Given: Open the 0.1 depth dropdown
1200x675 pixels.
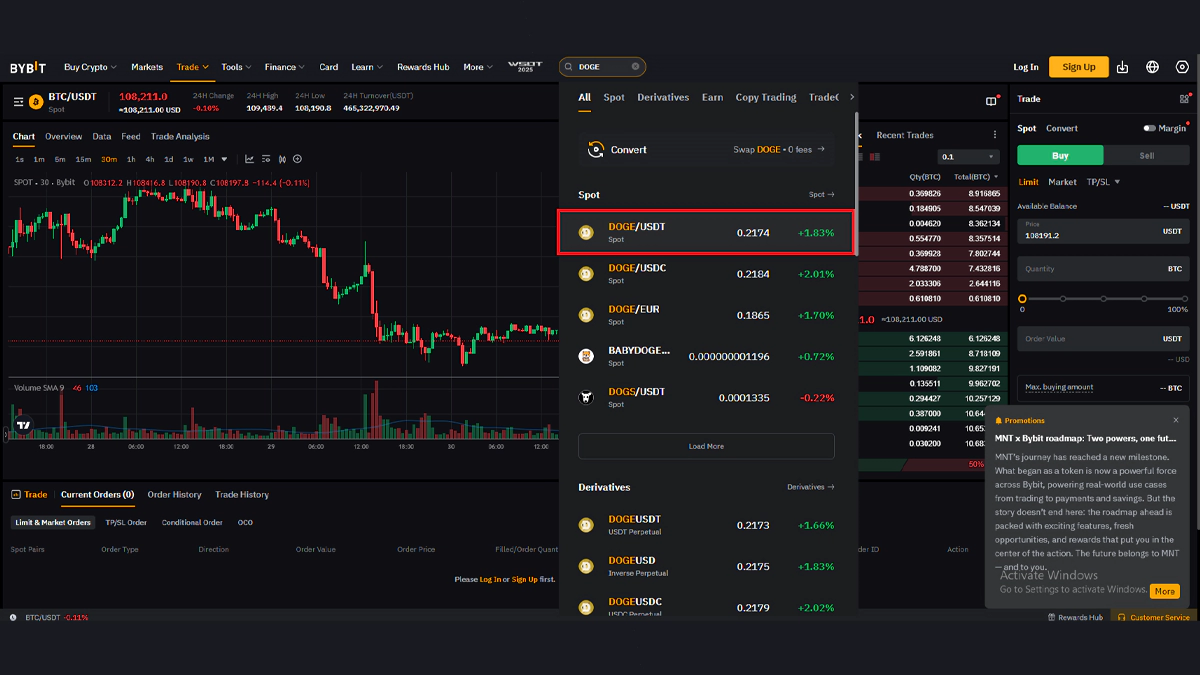Looking at the screenshot, I should tap(969, 157).
